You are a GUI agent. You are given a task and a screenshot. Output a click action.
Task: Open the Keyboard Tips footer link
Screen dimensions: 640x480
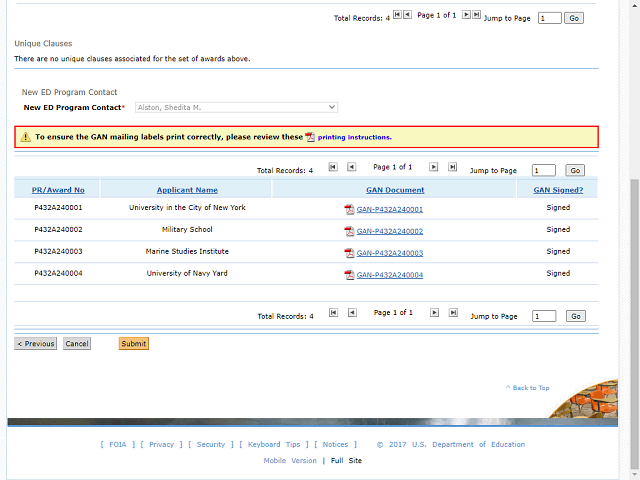pos(274,444)
